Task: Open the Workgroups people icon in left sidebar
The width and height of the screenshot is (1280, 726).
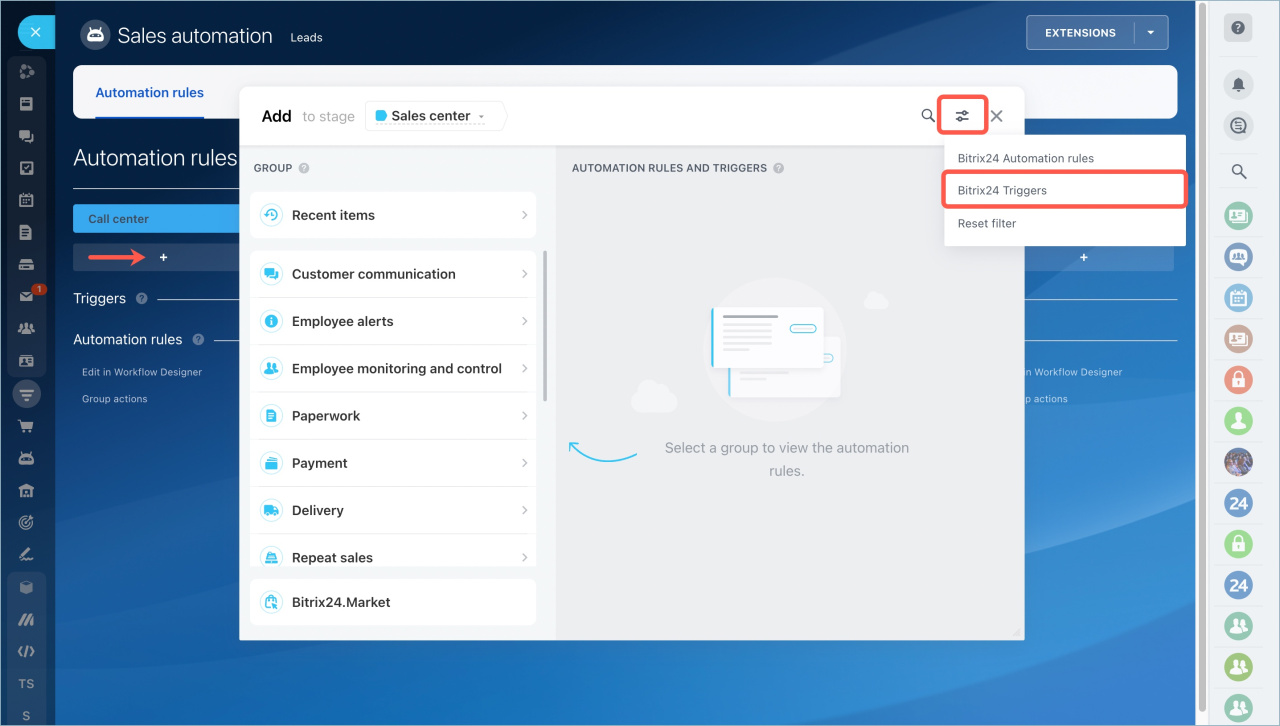Action: [27, 329]
